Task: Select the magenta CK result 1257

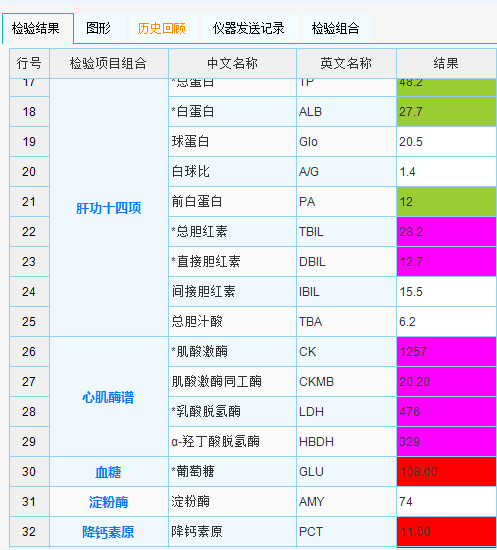Action: (446, 352)
